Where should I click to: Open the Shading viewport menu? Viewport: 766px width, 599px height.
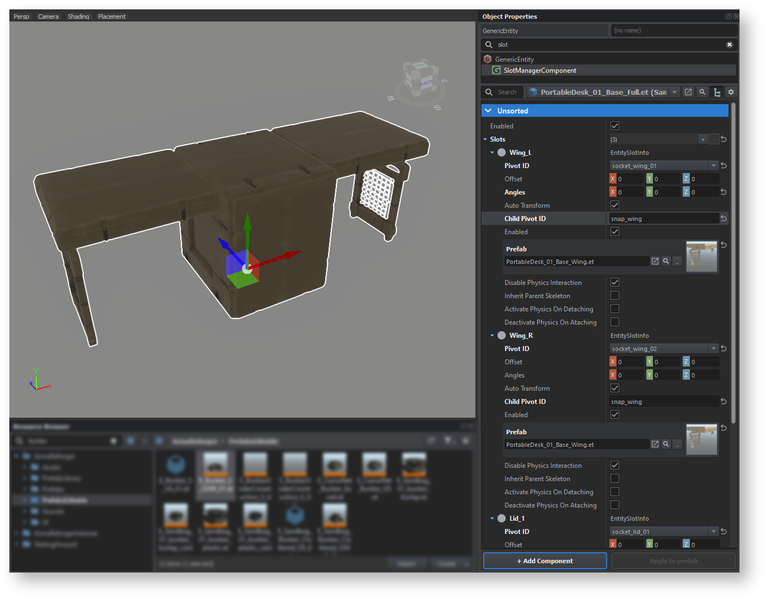pos(78,17)
